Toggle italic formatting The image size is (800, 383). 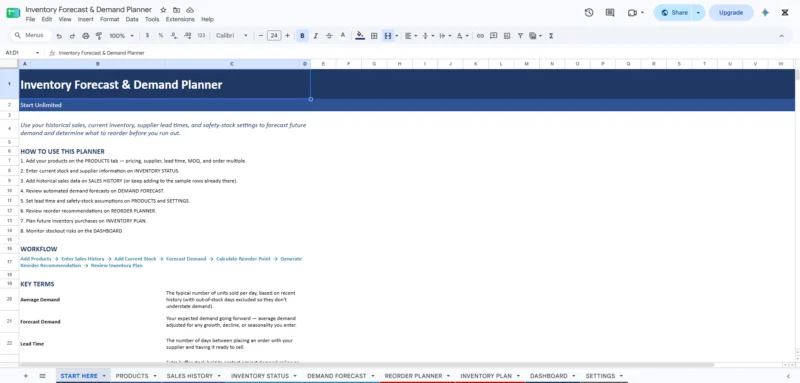tap(316, 36)
